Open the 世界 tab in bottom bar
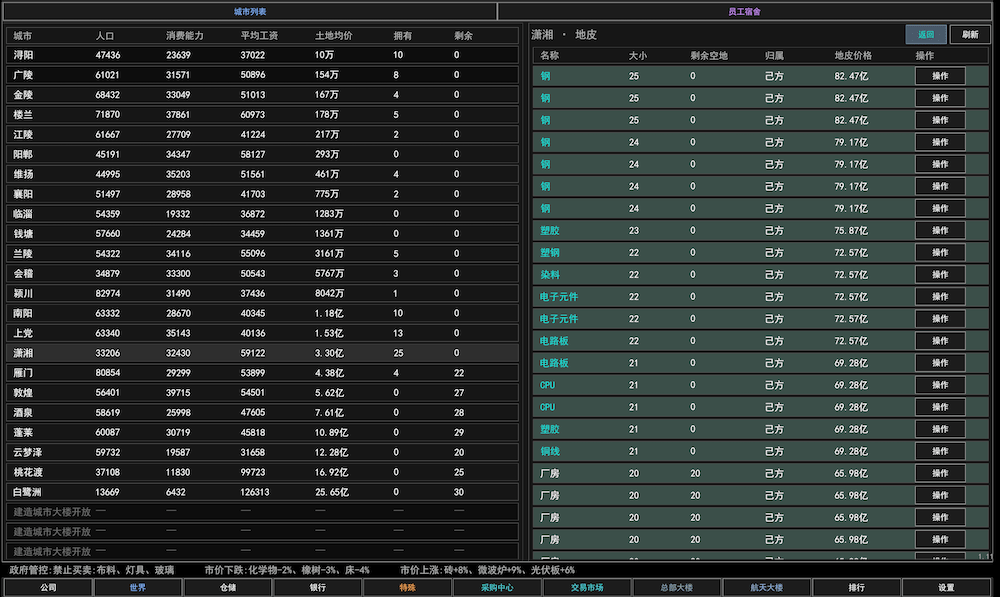This screenshot has width=1000, height=597. click(x=138, y=587)
